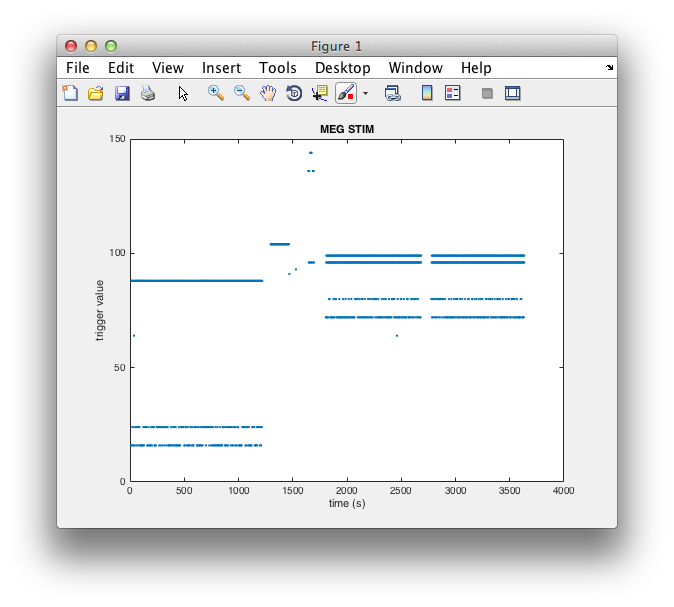Select the Rotate 3D tool
This screenshot has height=607, width=674.
point(294,93)
